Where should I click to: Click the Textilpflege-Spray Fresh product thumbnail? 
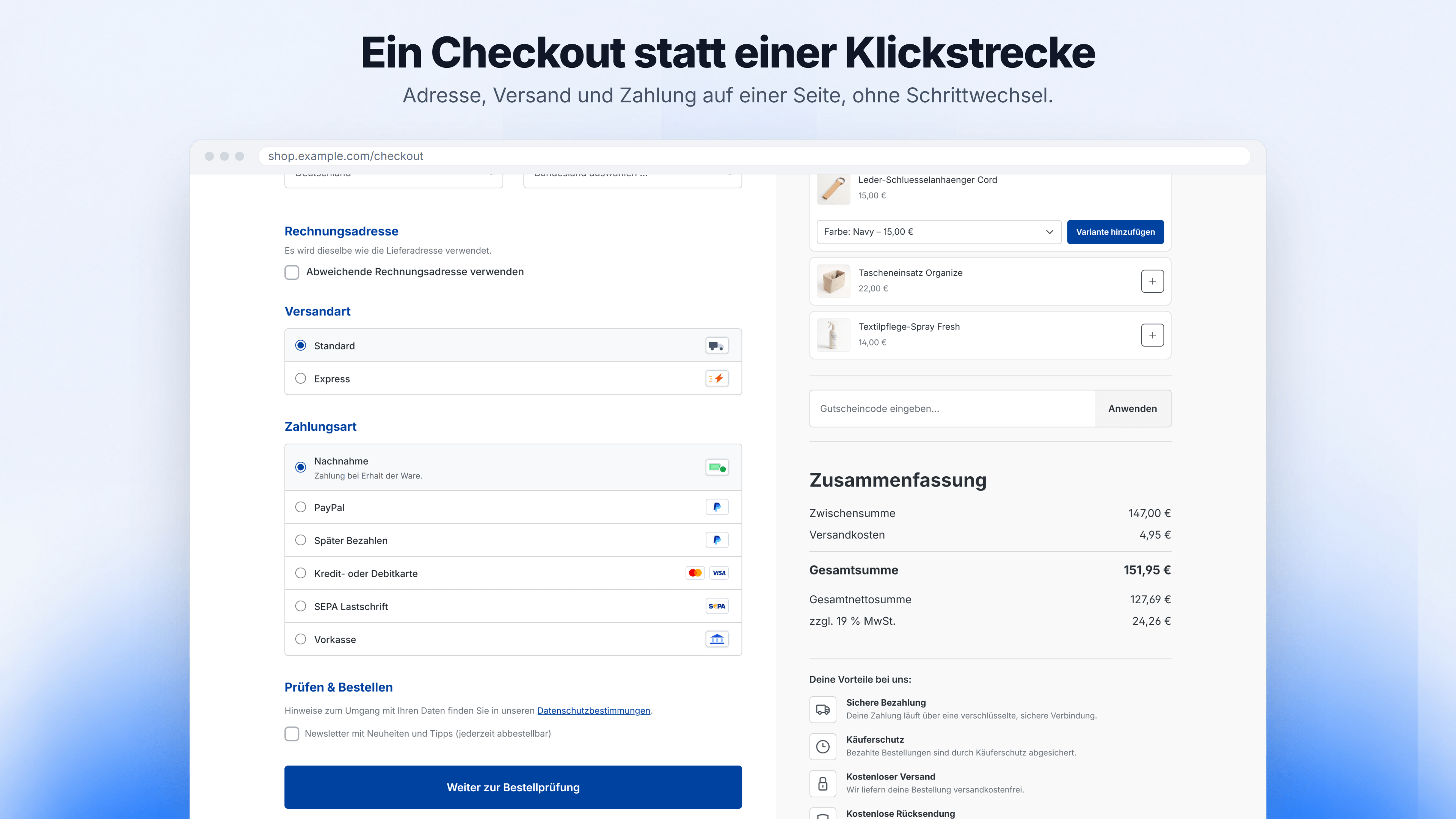[x=833, y=335]
